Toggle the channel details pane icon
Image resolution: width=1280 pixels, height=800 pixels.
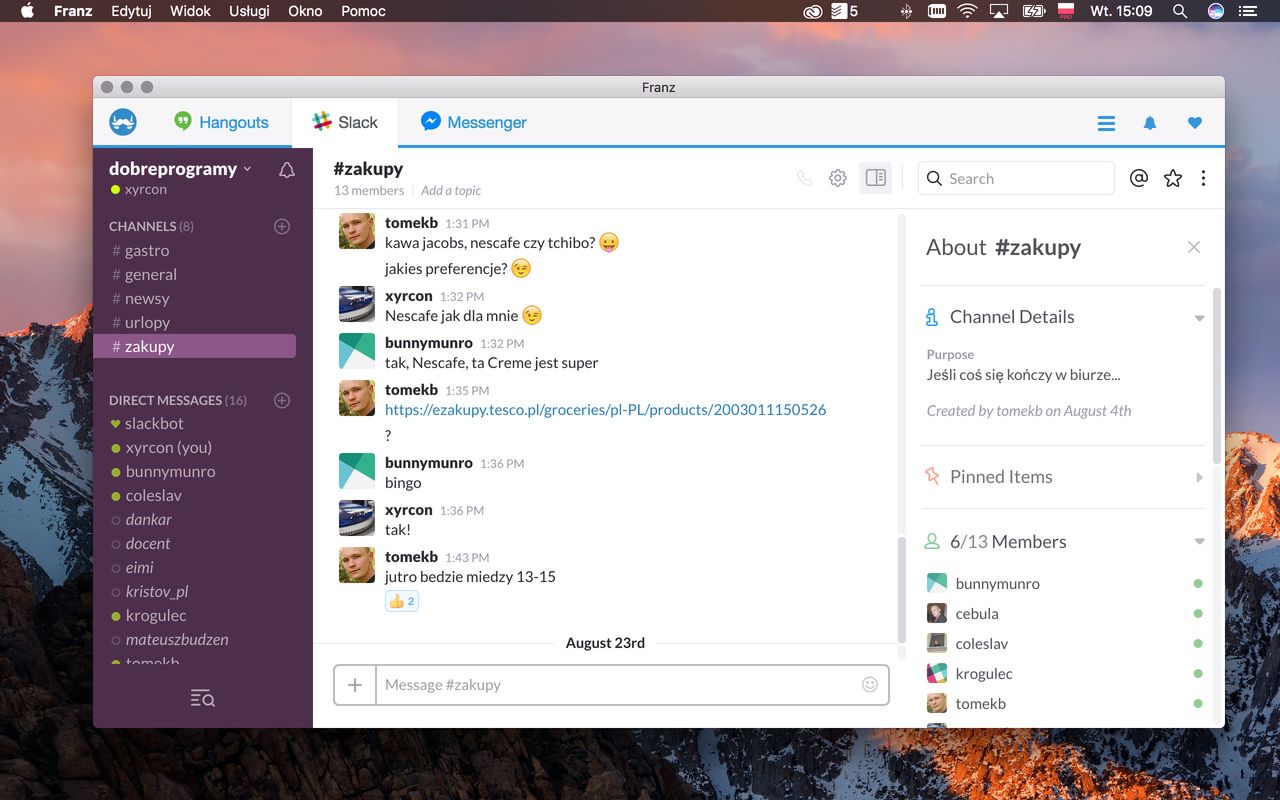875,178
